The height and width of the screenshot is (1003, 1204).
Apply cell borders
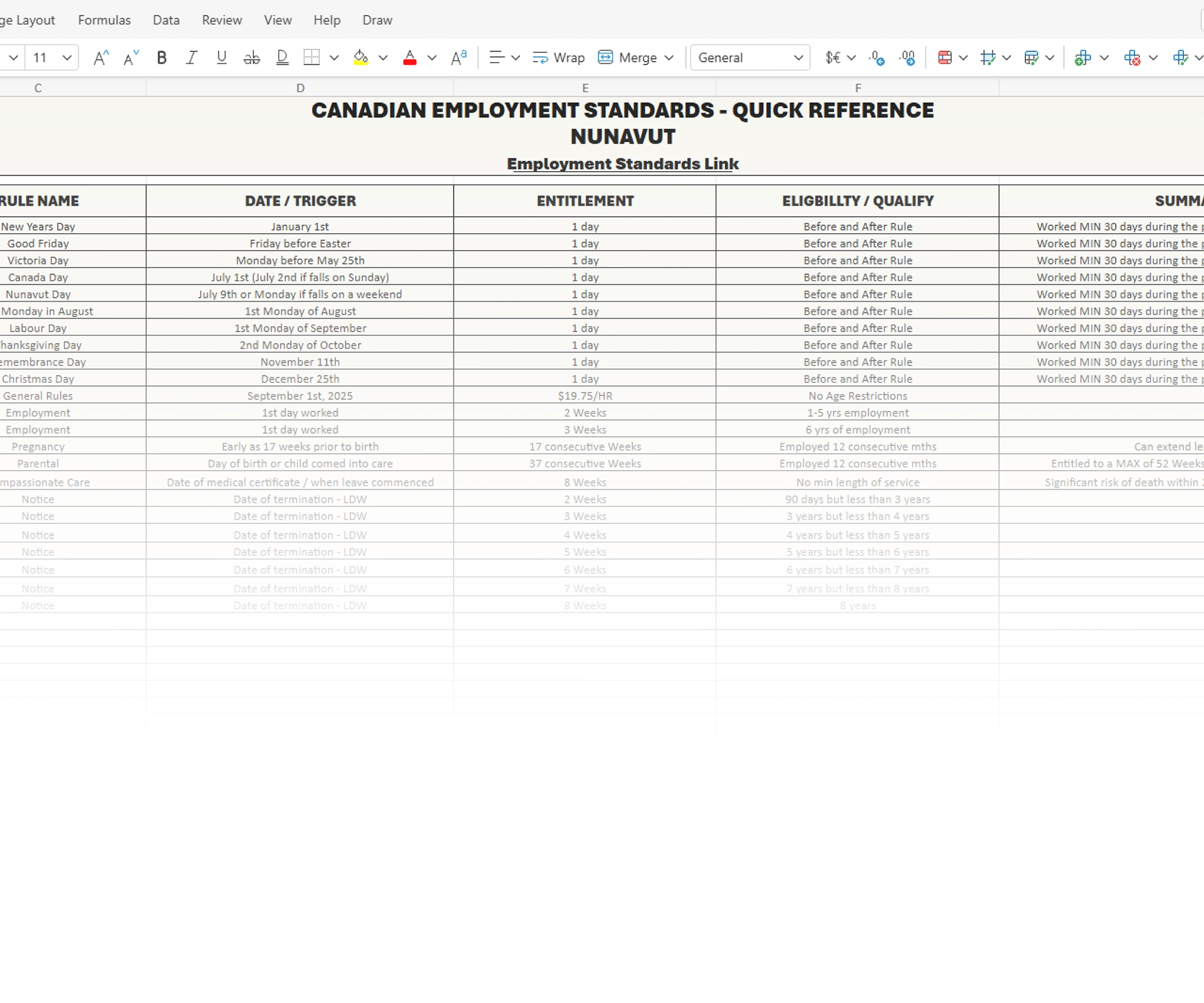tap(312, 58)
